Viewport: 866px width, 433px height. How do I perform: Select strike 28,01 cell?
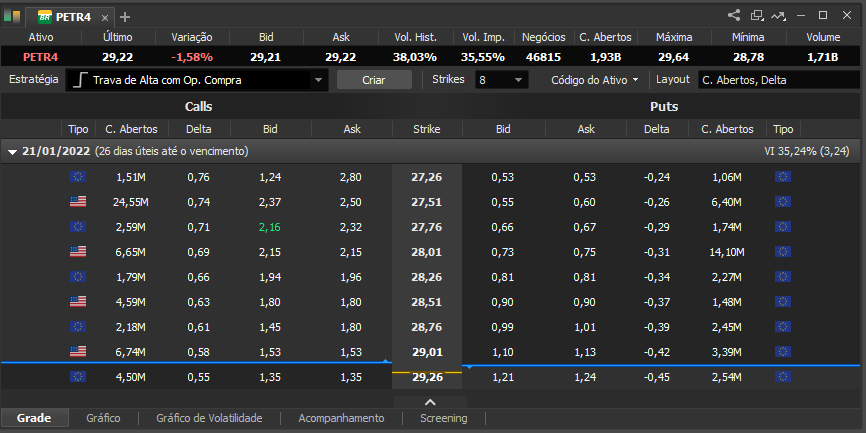pyautogui.click(x=427, y=252)
